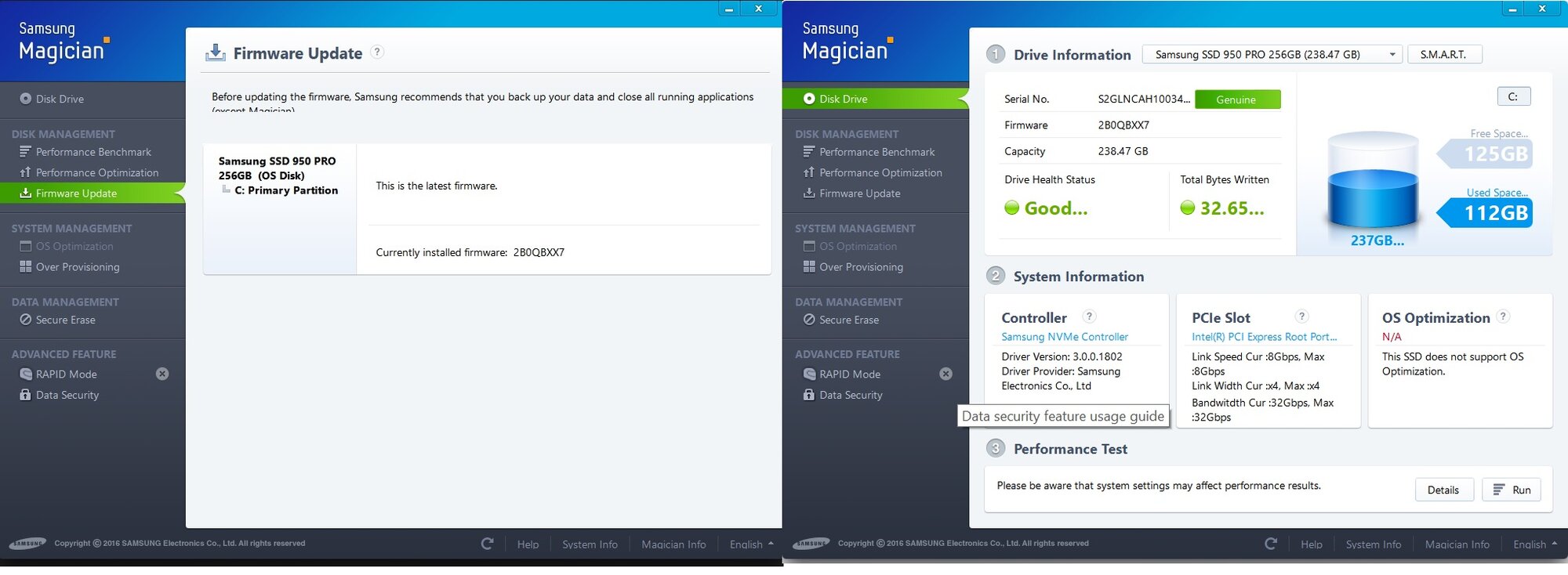Click the Run benchmark icon in Performance Test
The height and width of the screenshot is (575, 1568).
(1499, 490)
